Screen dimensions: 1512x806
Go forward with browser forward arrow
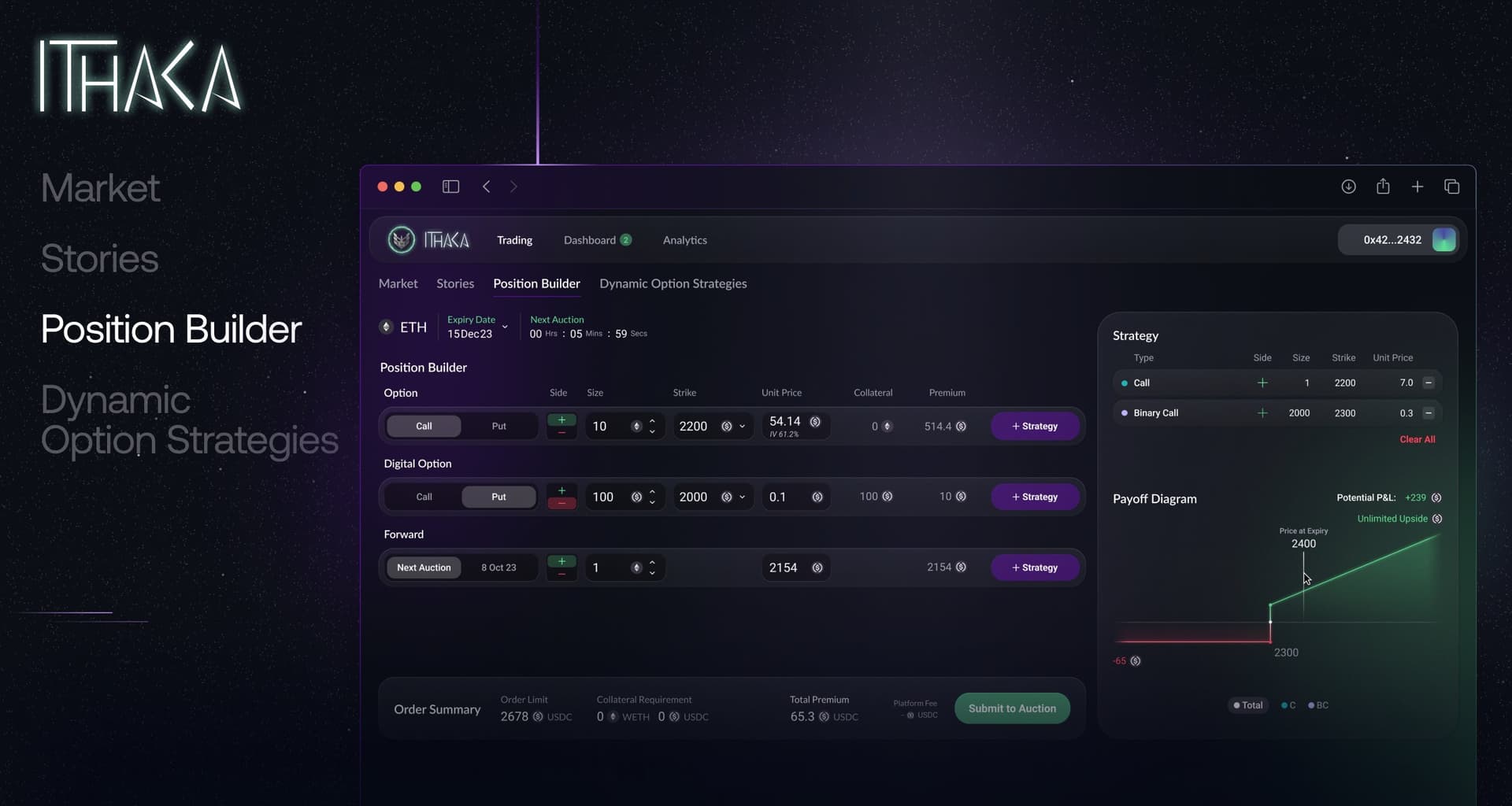513,187
